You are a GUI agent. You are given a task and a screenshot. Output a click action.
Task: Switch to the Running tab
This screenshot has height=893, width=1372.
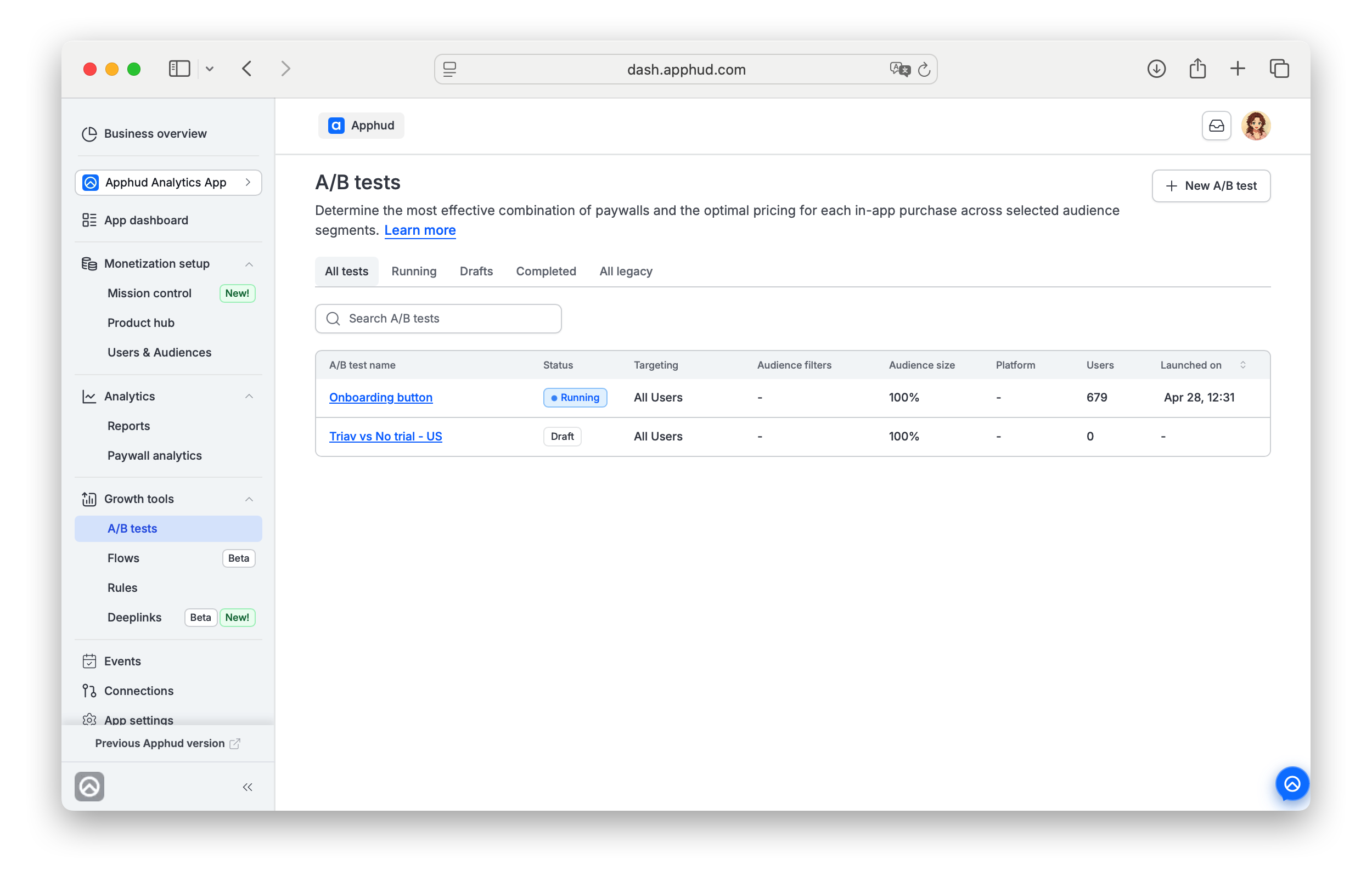(414, 272)
